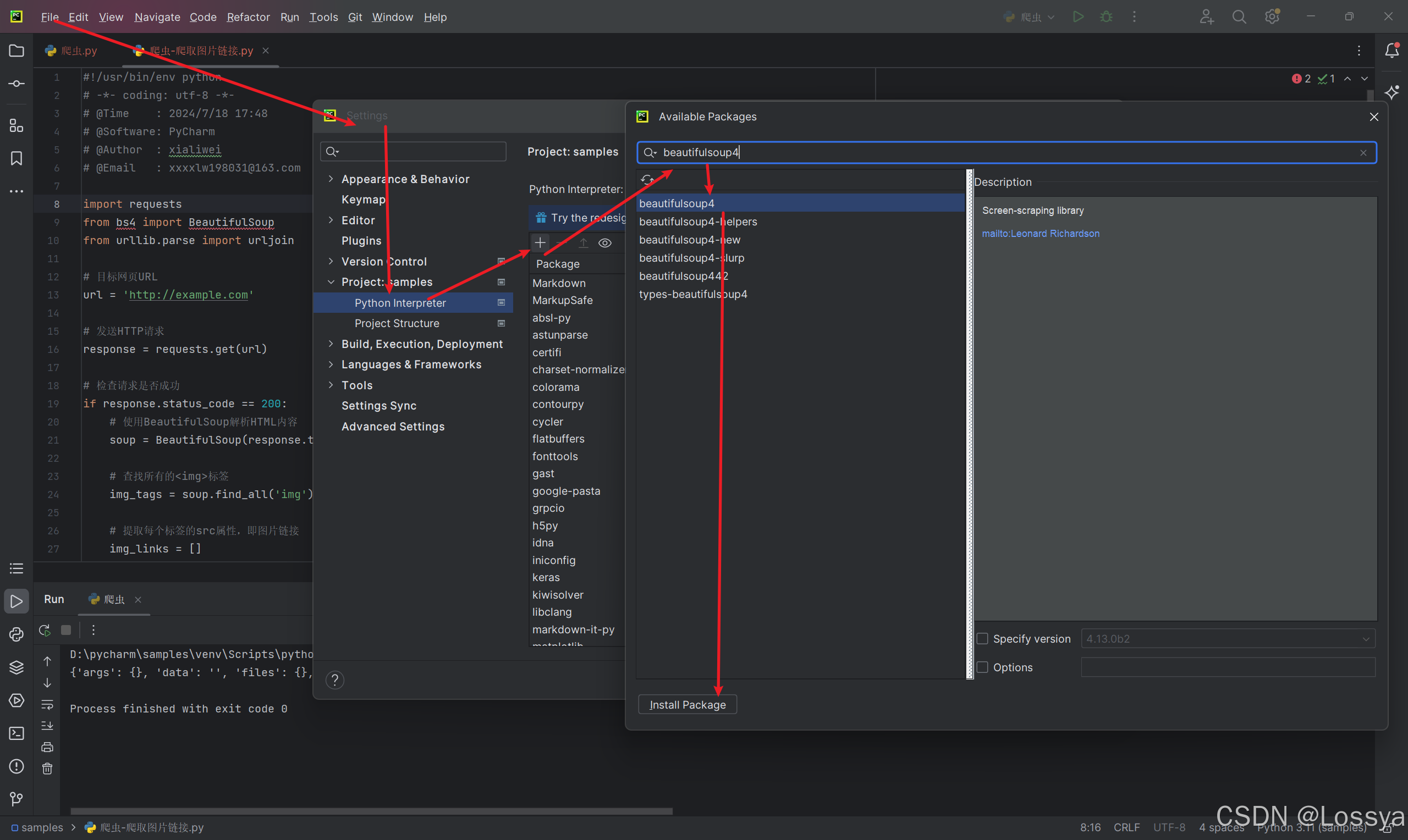Image resolution: width=1408 pixels, height=840 pixels.
Task: Expand the Version Control settings node
Action: (x=331, y=261)
